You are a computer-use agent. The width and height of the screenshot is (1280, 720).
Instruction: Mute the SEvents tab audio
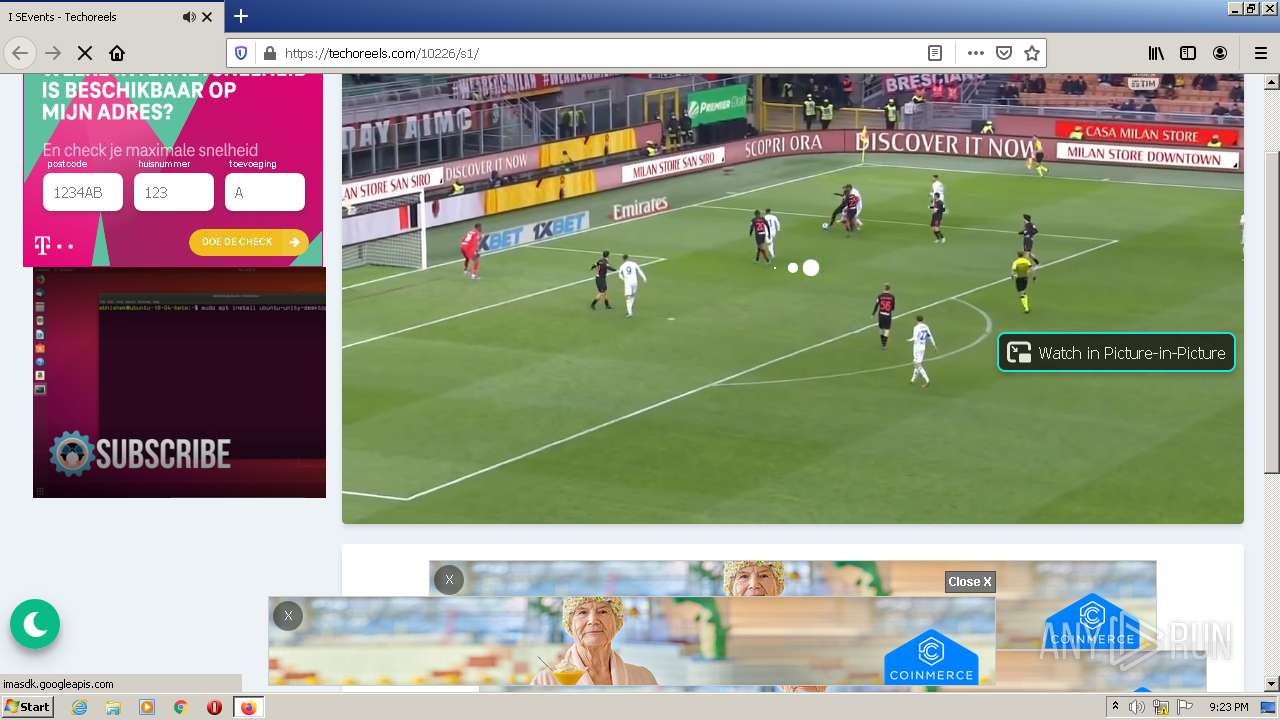coord(189,17)
